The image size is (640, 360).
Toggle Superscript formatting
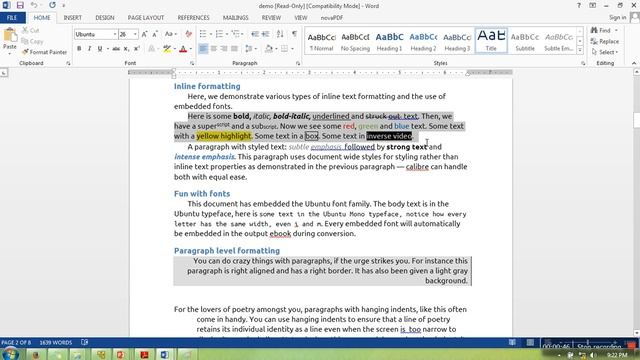pos(137,49)
